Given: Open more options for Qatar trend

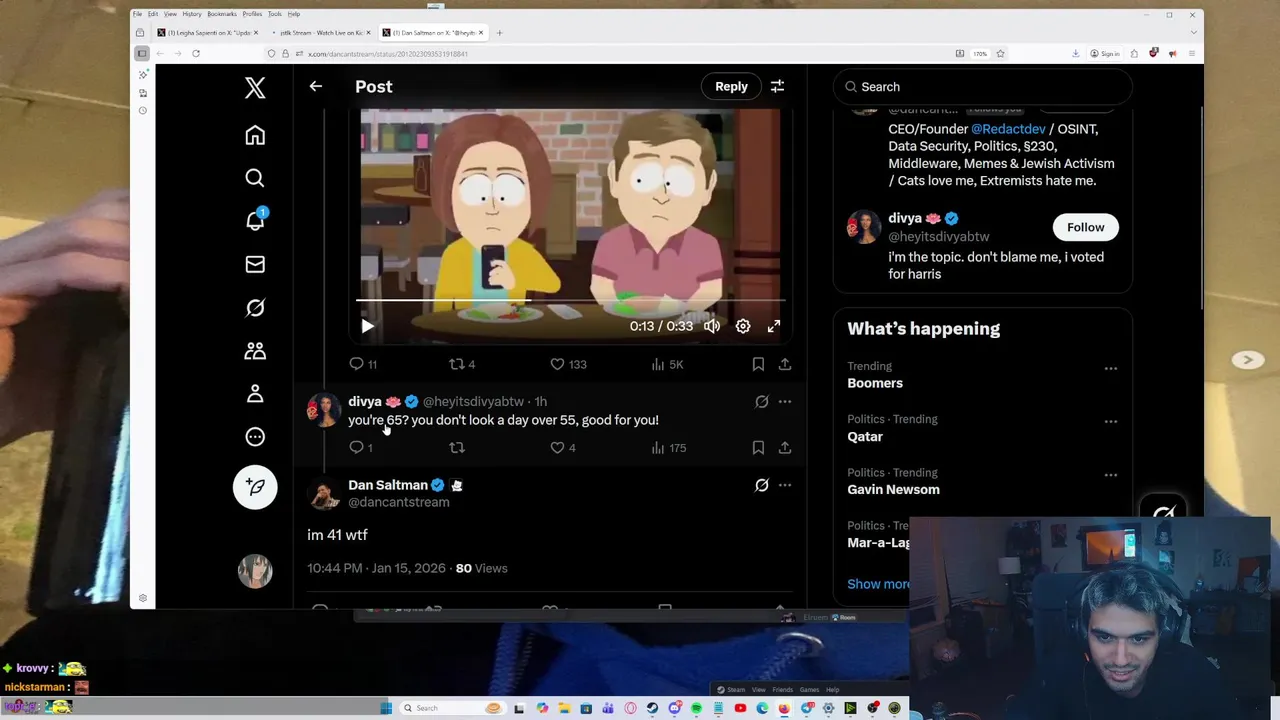Looking at the screenshot, I should 1110,421.
